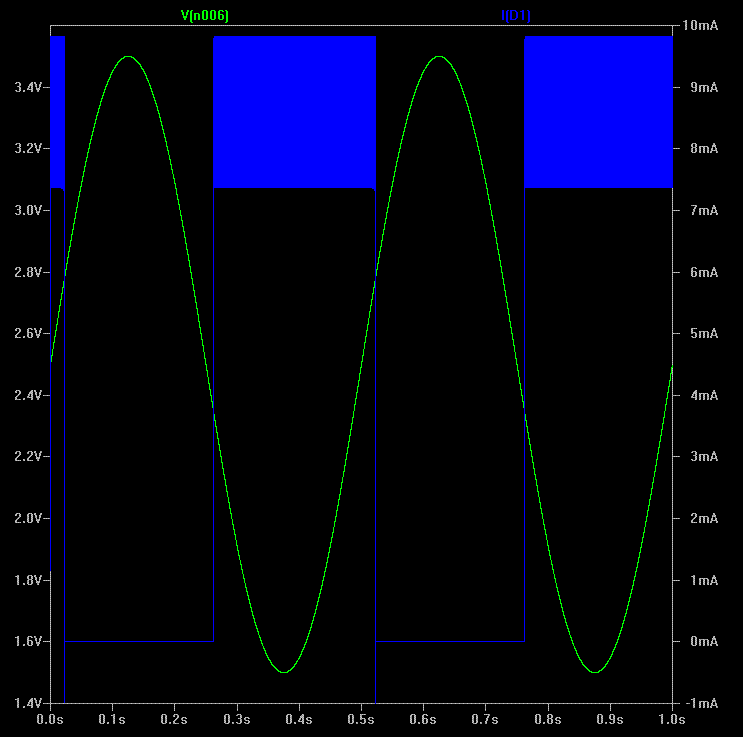Click the 0.8s time axis label

[x=548, y=719]
